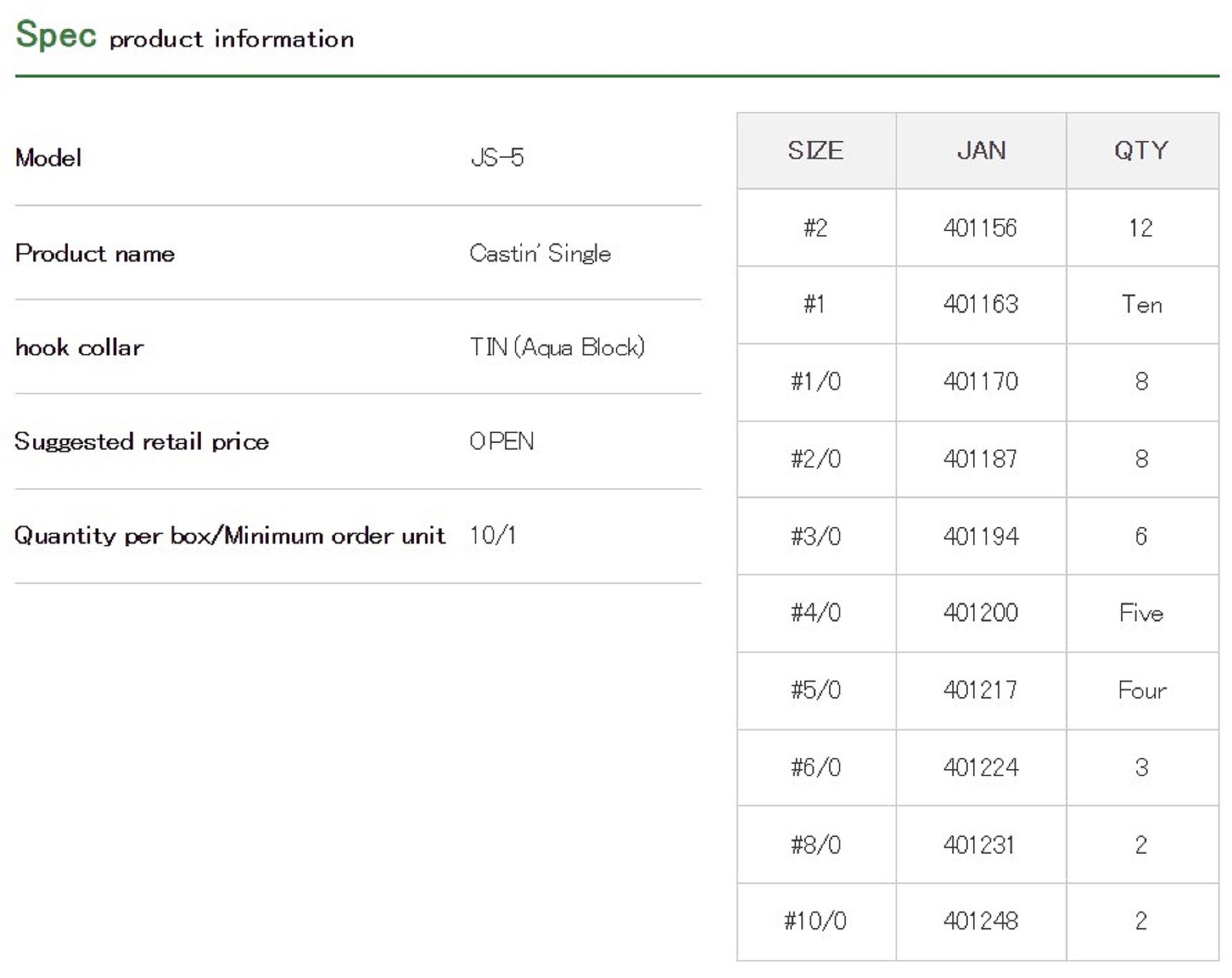Select the JAN code 401156

pyautogui.click(x=980, y=228)
